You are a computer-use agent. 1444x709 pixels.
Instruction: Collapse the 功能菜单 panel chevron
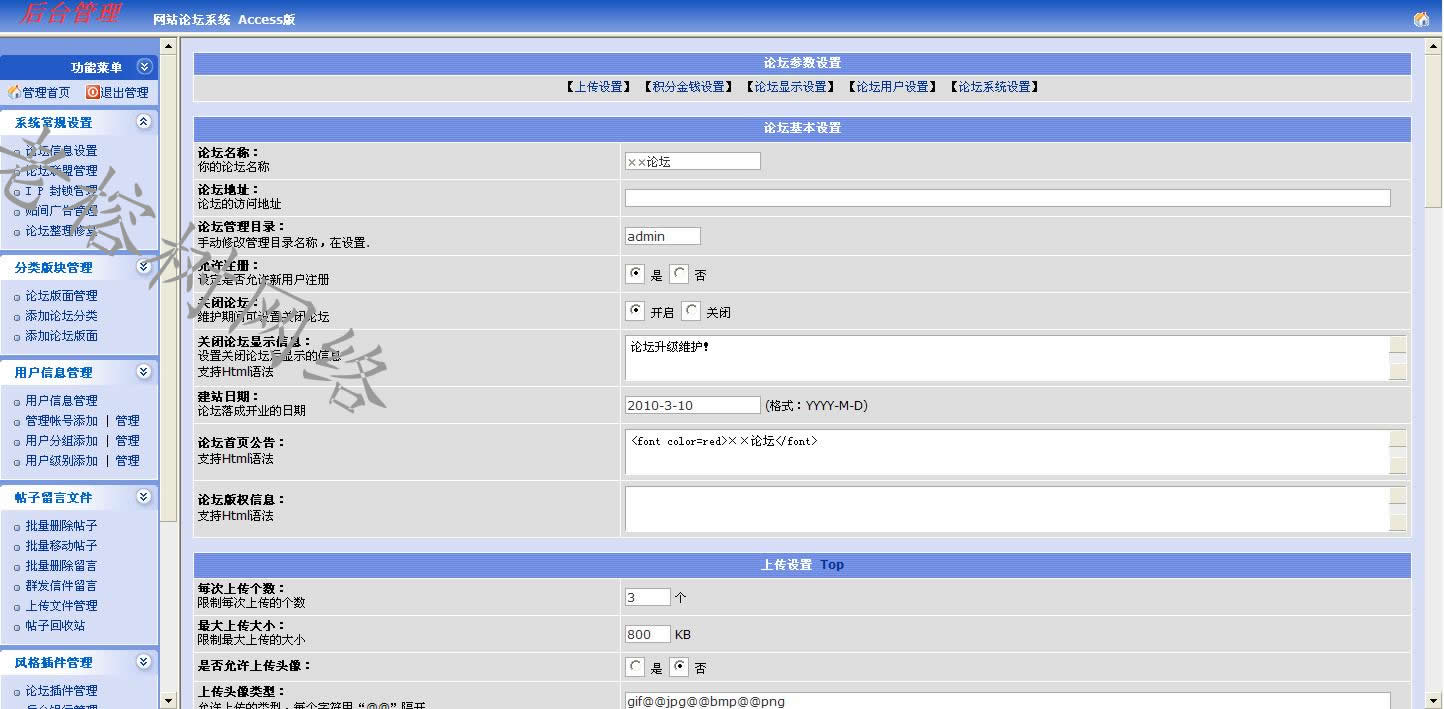click(144, 67)
